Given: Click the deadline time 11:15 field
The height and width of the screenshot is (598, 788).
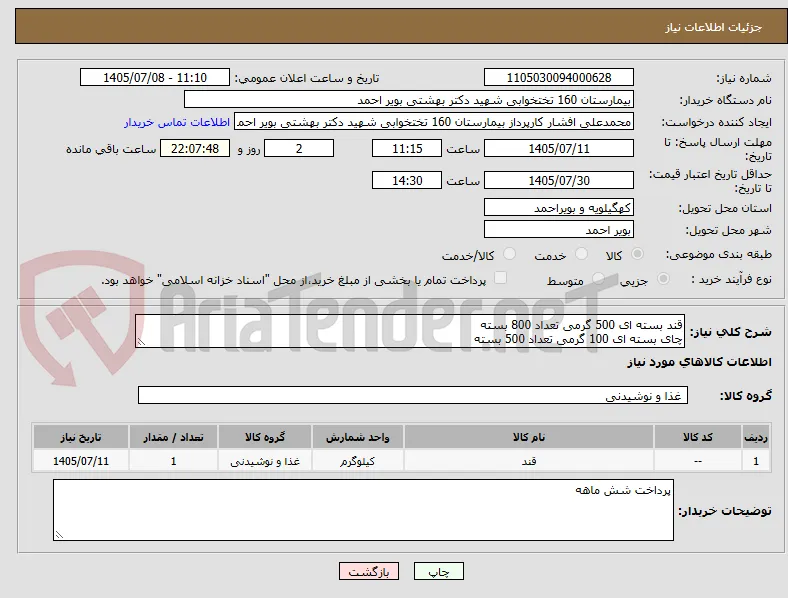Looking at the screenshot, I should click(407, 149).
